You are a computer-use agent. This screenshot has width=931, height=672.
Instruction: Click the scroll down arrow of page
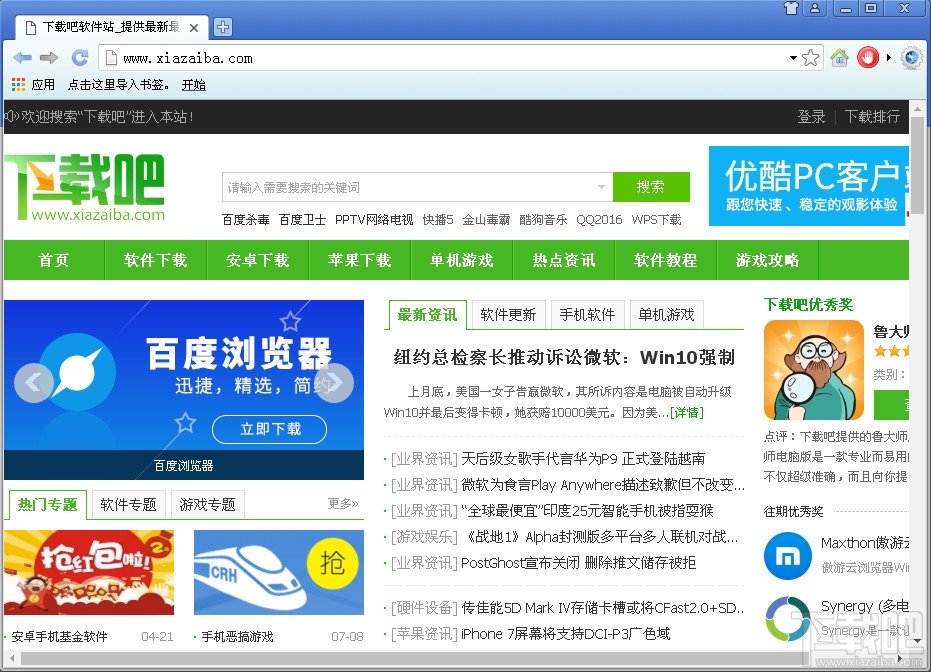917,641
